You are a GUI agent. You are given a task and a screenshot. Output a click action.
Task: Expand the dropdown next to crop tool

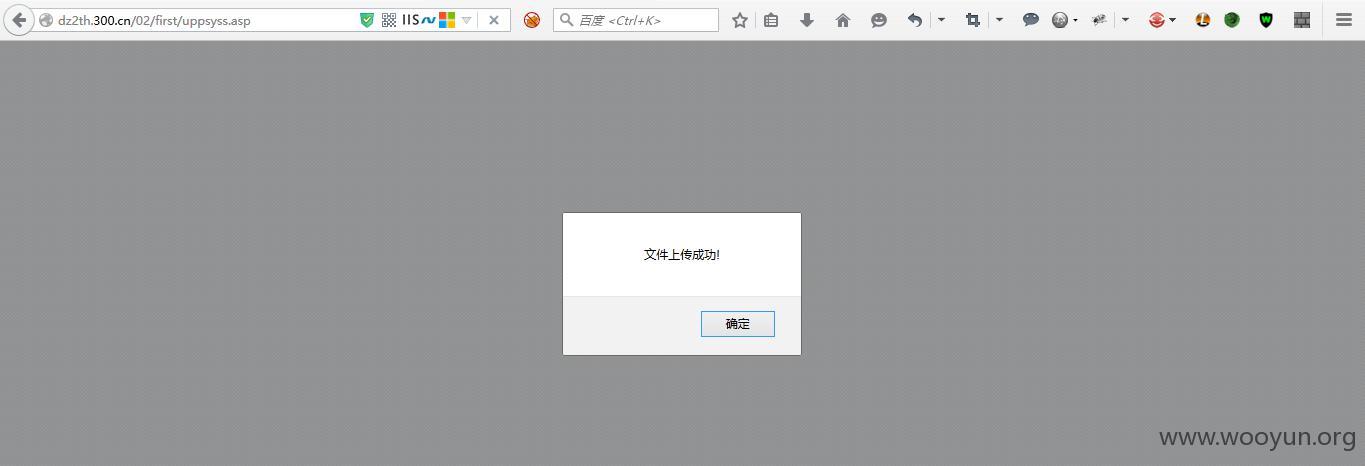(999, 20)
